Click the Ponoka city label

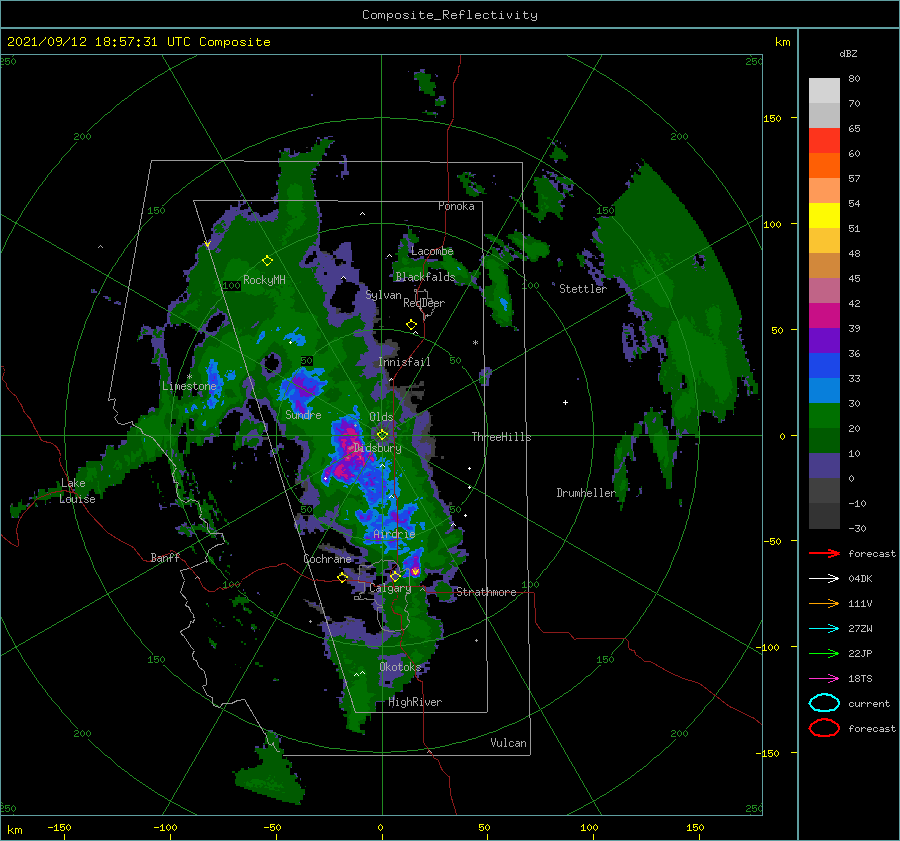[x=456, y=206]
